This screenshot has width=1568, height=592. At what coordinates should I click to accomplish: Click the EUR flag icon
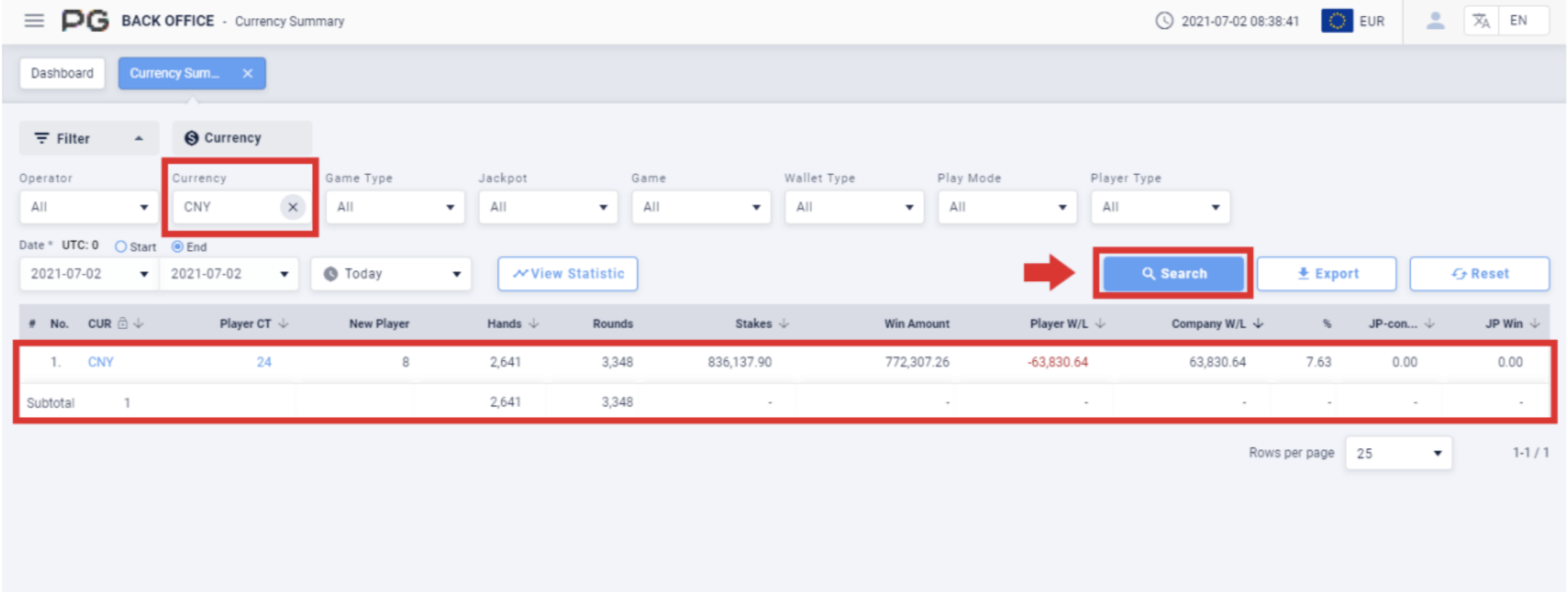tap(1337, 21)
